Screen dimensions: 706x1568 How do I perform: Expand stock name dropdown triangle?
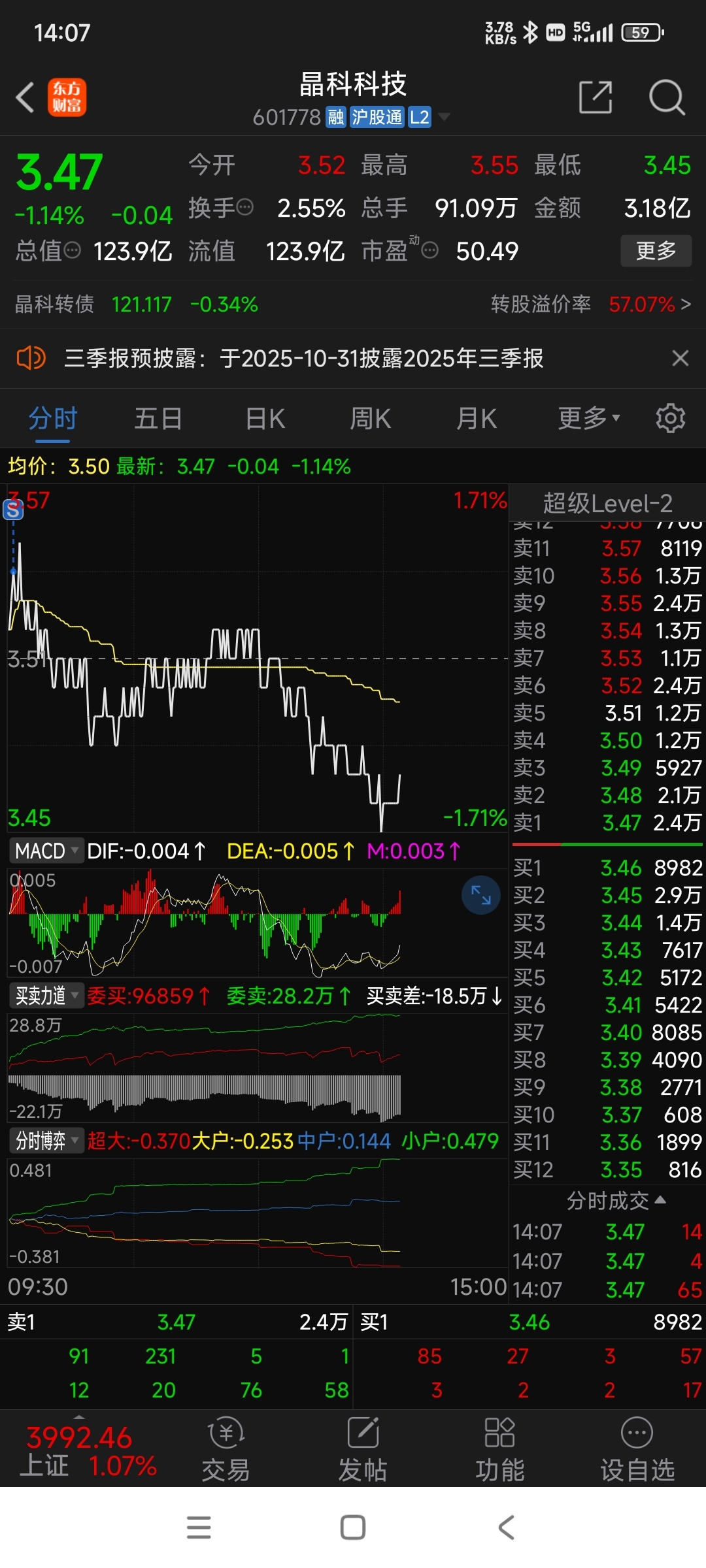pyautogui.click(x=444, y=117)
